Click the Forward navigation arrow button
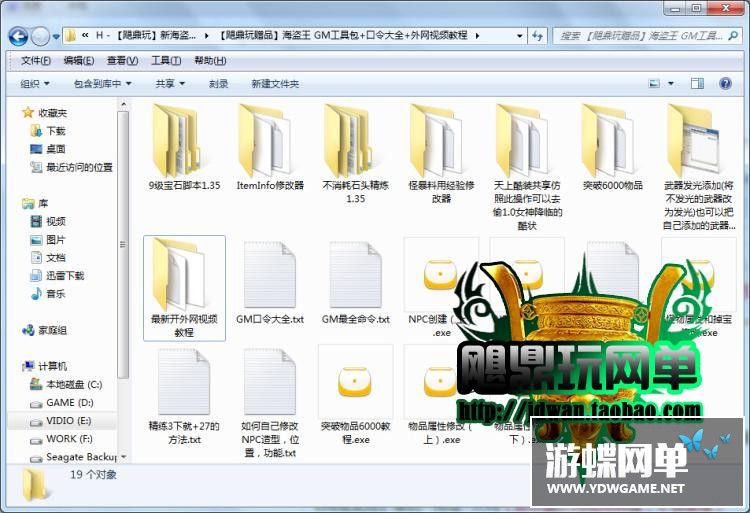This screenshot has height=513, width=750. click(40, 36)
